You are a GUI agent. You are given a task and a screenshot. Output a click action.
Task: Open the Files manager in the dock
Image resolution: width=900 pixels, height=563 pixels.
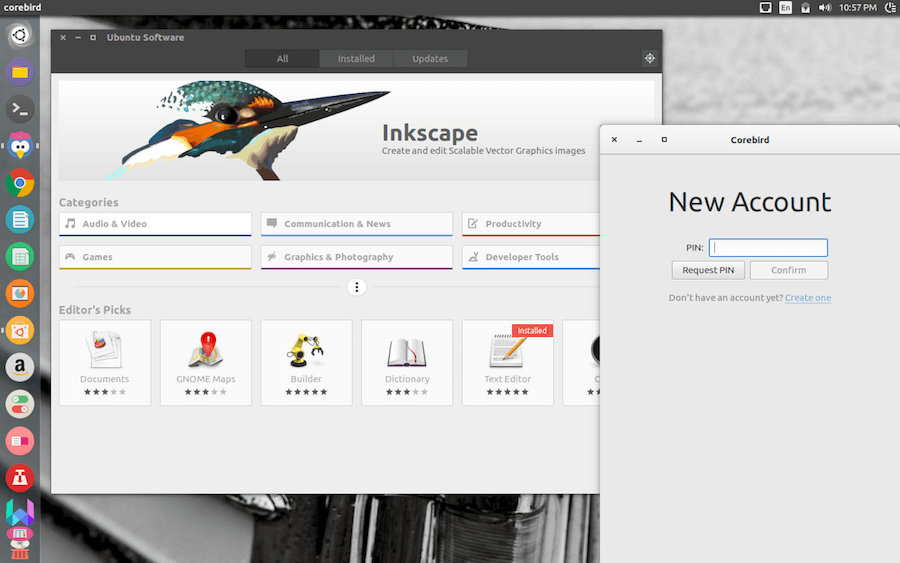[x=20, y=72]
